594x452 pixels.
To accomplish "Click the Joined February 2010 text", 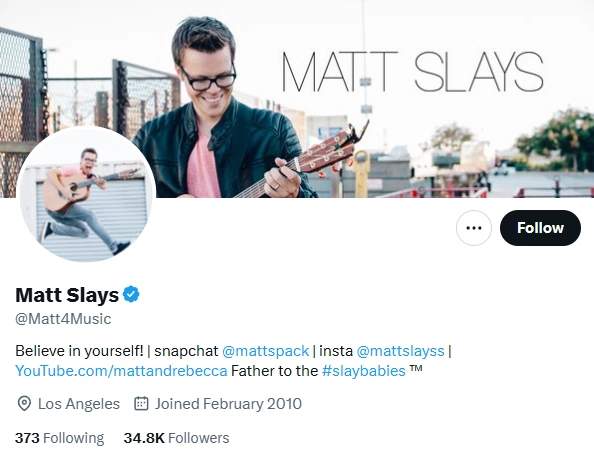I will (x=228, y=404).
